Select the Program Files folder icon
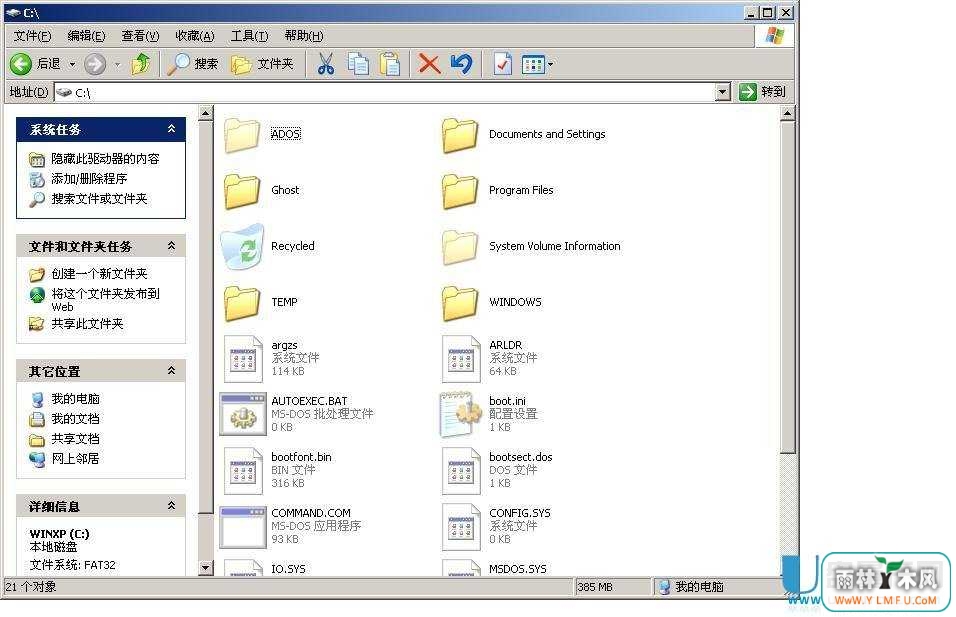Screen dimensions: 956x617 click(460, 191)
